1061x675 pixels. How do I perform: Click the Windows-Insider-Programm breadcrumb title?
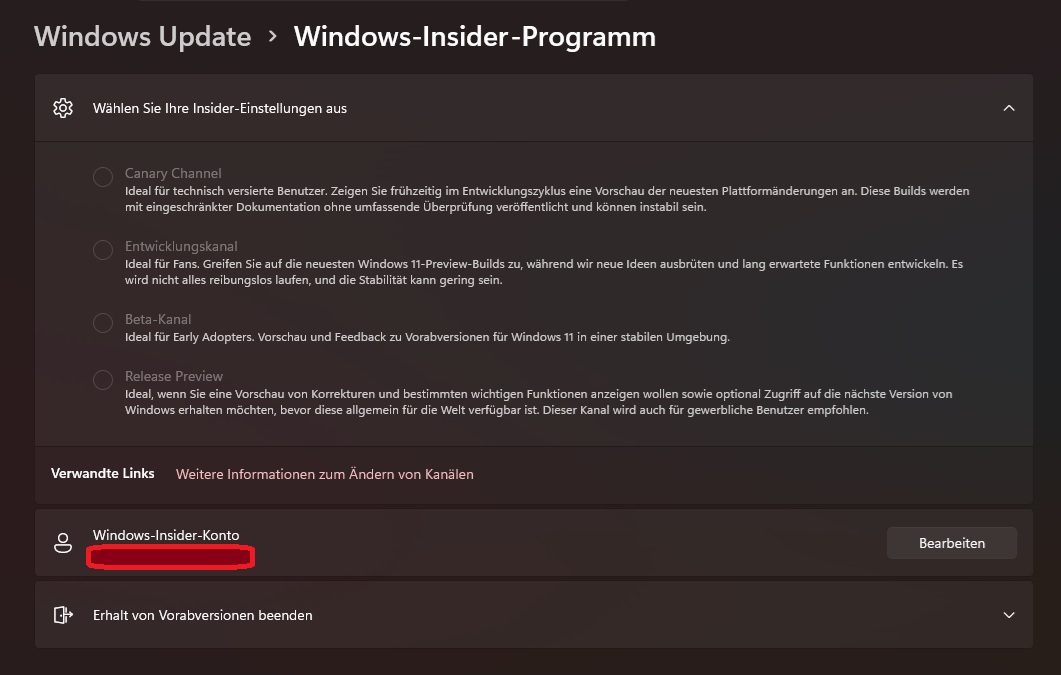(x=475, y=37)
